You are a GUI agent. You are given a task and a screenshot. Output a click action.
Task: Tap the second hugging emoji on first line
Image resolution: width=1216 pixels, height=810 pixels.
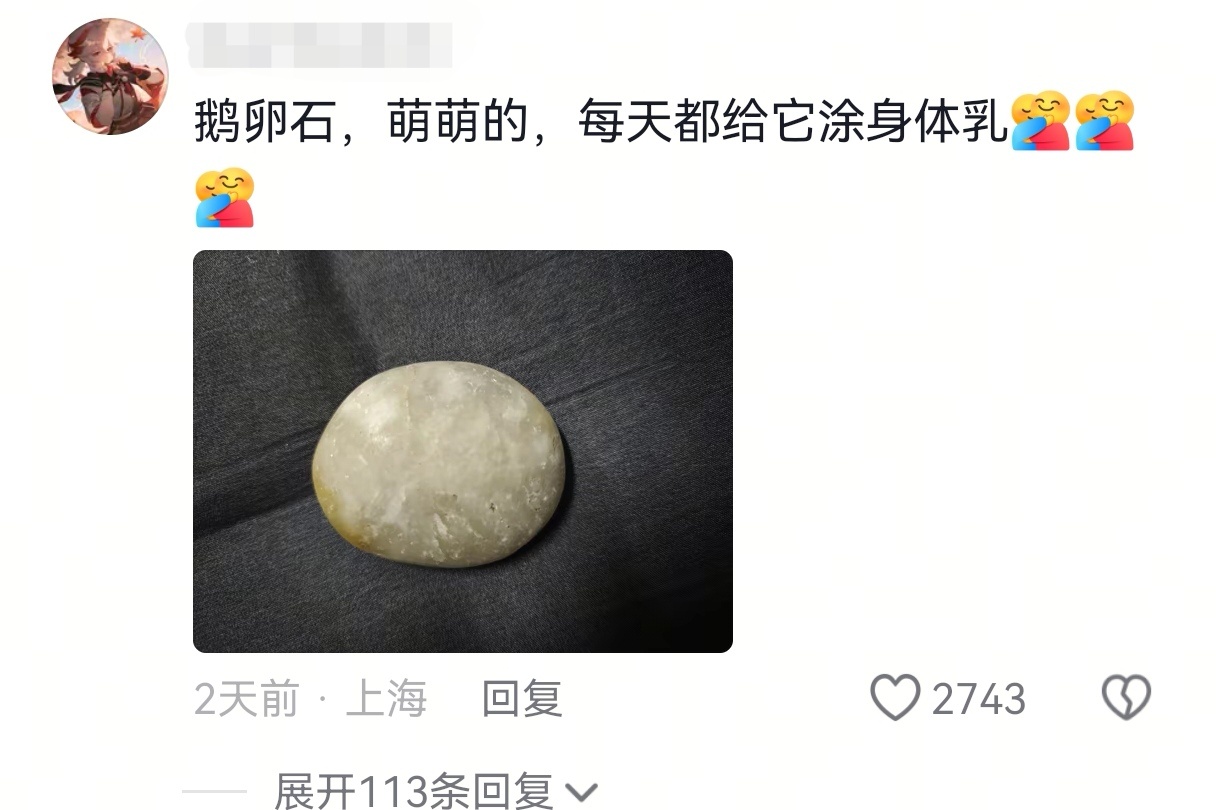(1105, 120)
